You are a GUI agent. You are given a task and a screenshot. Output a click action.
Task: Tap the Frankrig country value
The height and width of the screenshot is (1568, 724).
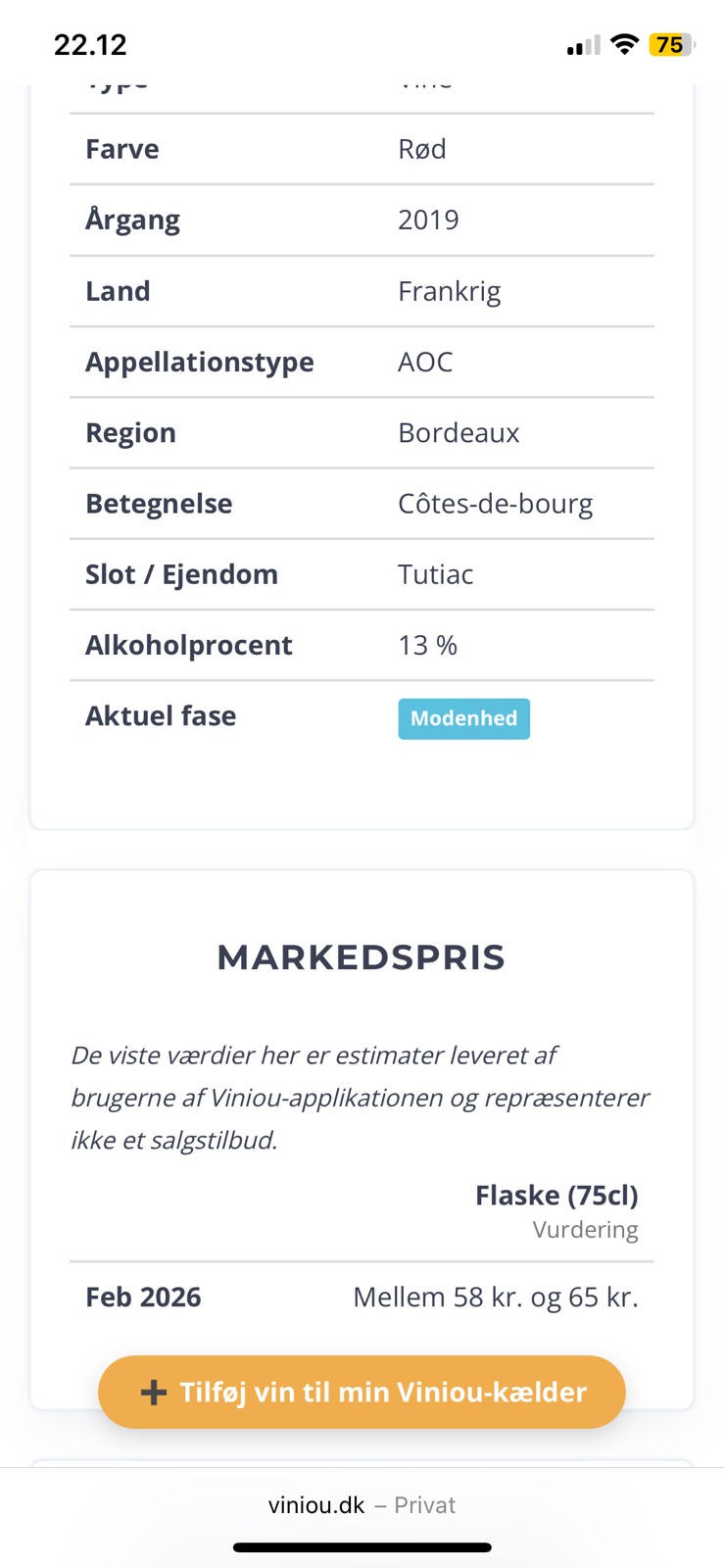coord(449,291)
